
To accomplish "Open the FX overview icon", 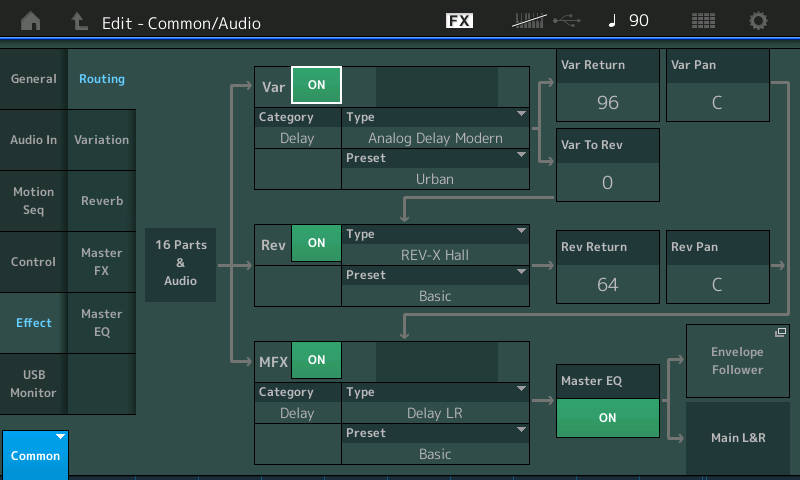I will coord(459,21).
